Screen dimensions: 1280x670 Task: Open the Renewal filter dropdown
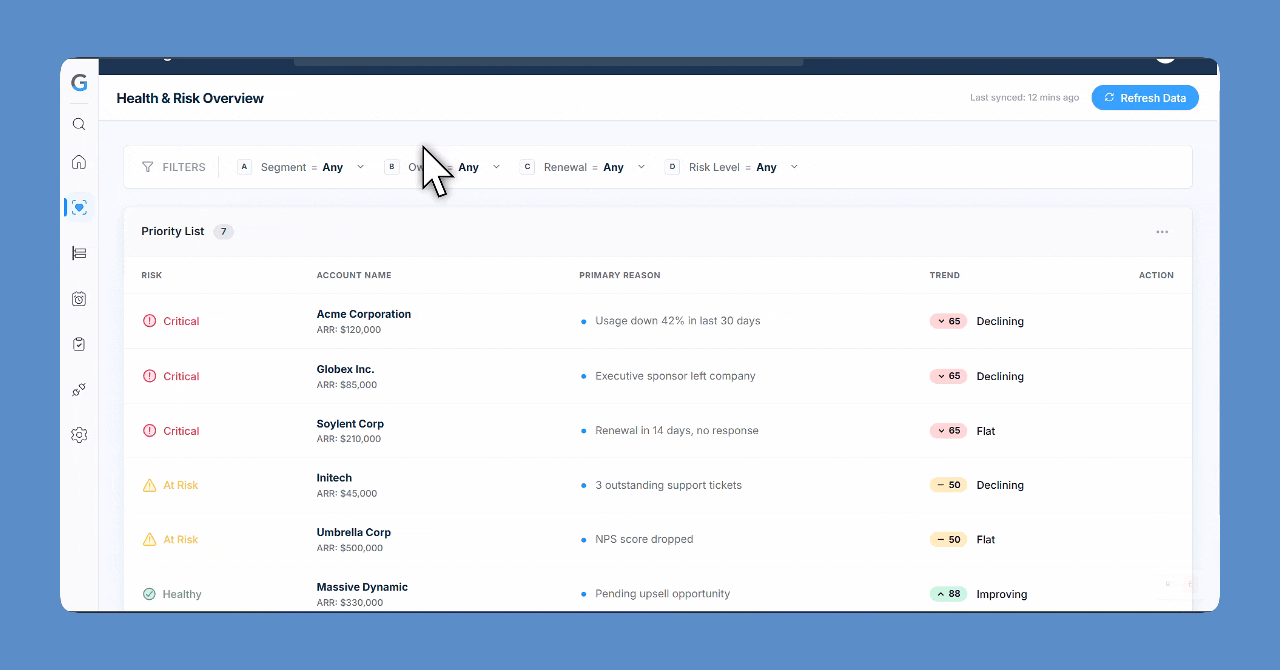pyautogui.click(x=583, y=167)
